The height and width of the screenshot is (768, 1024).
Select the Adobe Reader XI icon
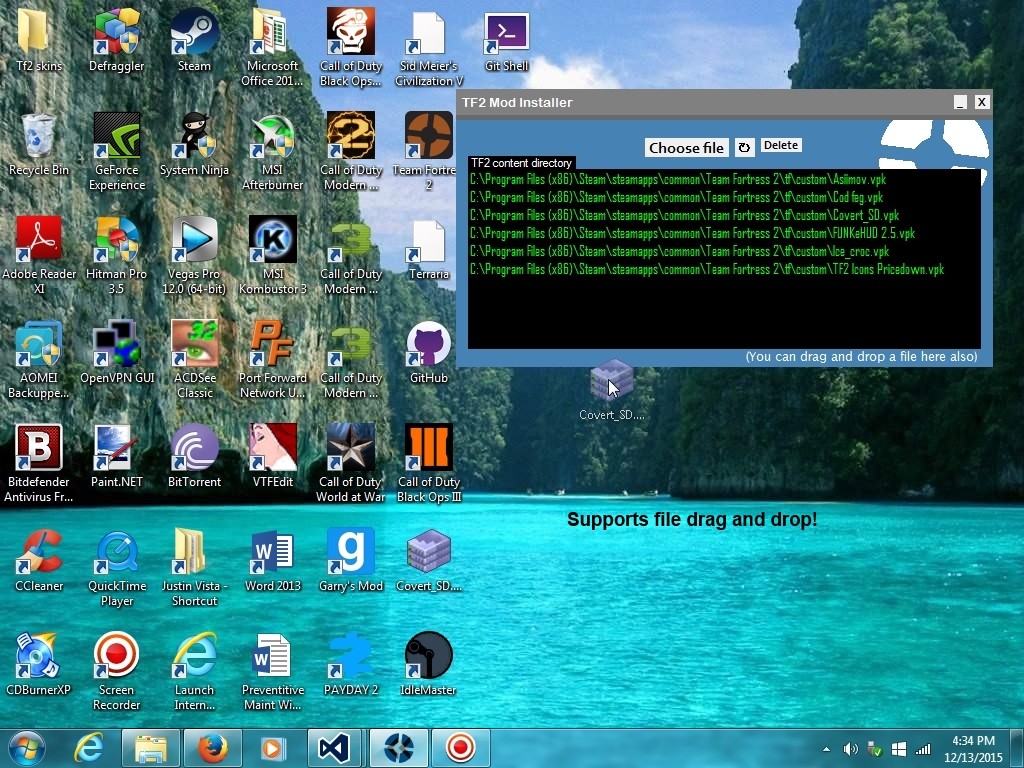coord(39,255)
